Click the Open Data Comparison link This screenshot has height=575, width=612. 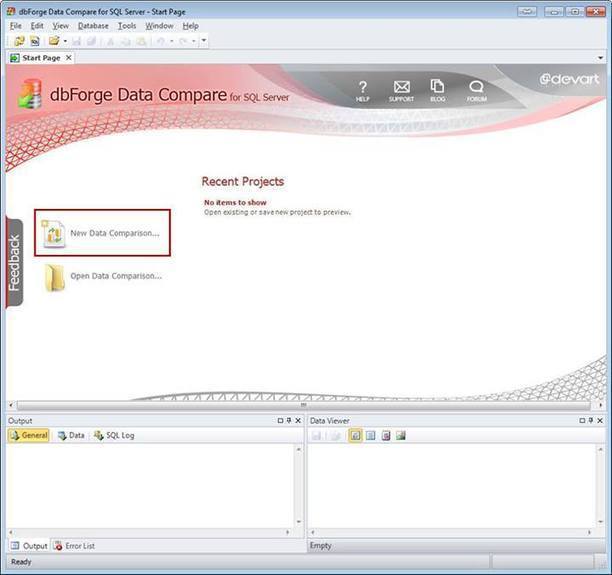(x=116, y=276)
